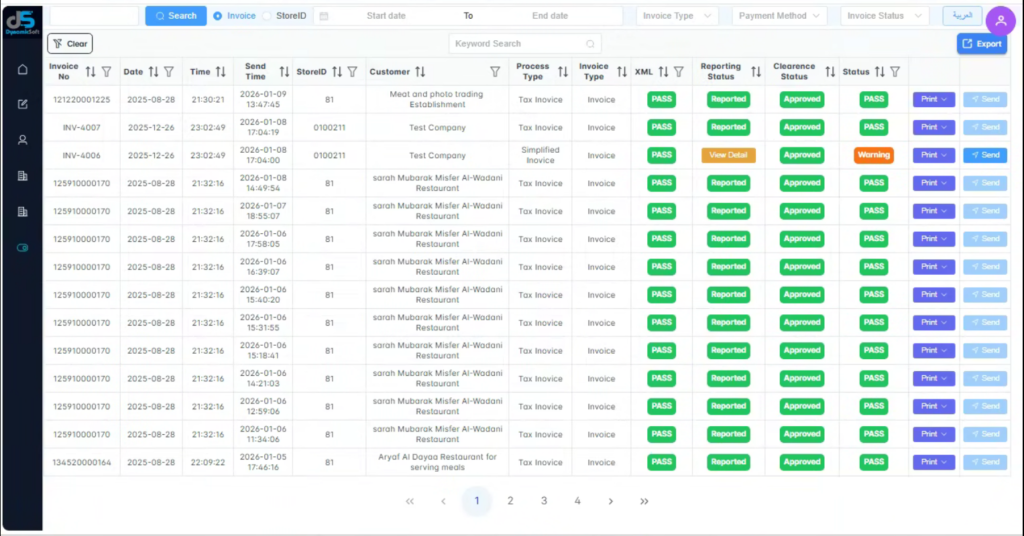Click the orange View Detail button
The height and width of the screenshot is (536, 1024).
[x=728, y=155]
